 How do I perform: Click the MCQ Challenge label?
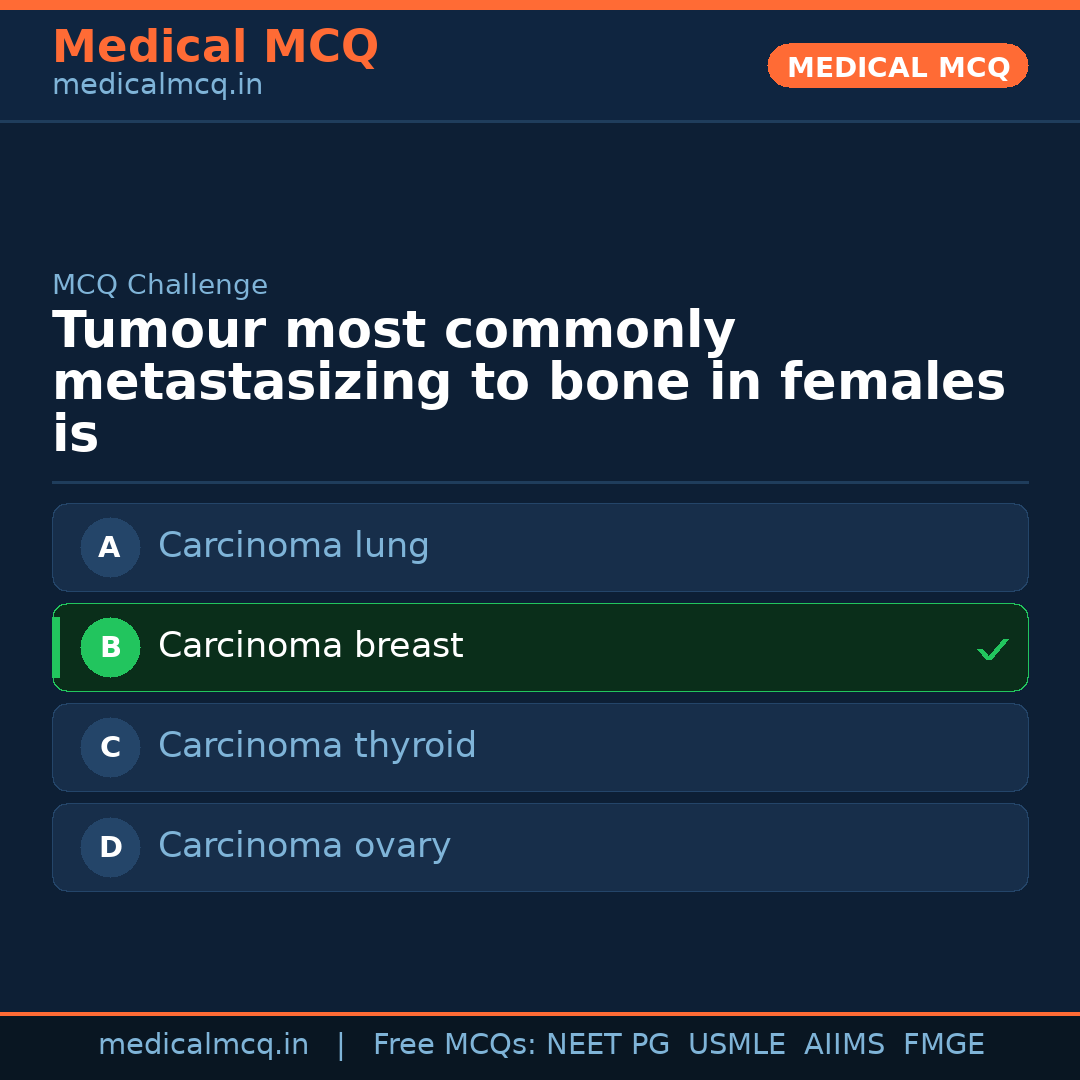160,286
